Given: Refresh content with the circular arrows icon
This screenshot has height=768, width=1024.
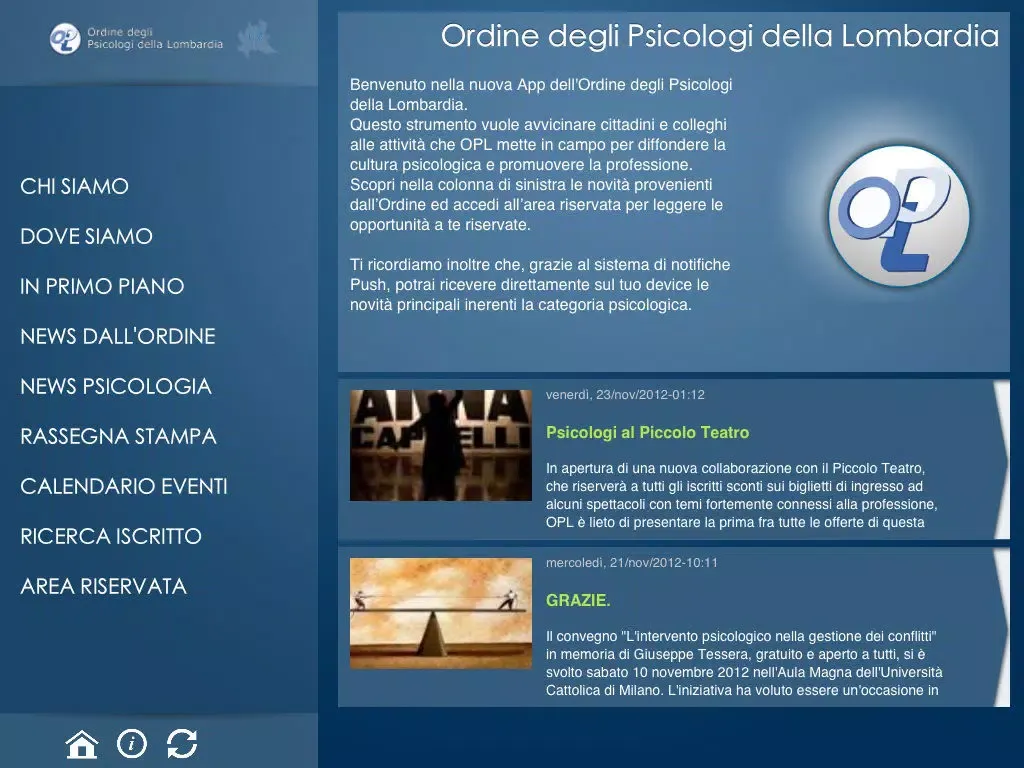Looking at the screenshot, I should (x=182, y=743).
